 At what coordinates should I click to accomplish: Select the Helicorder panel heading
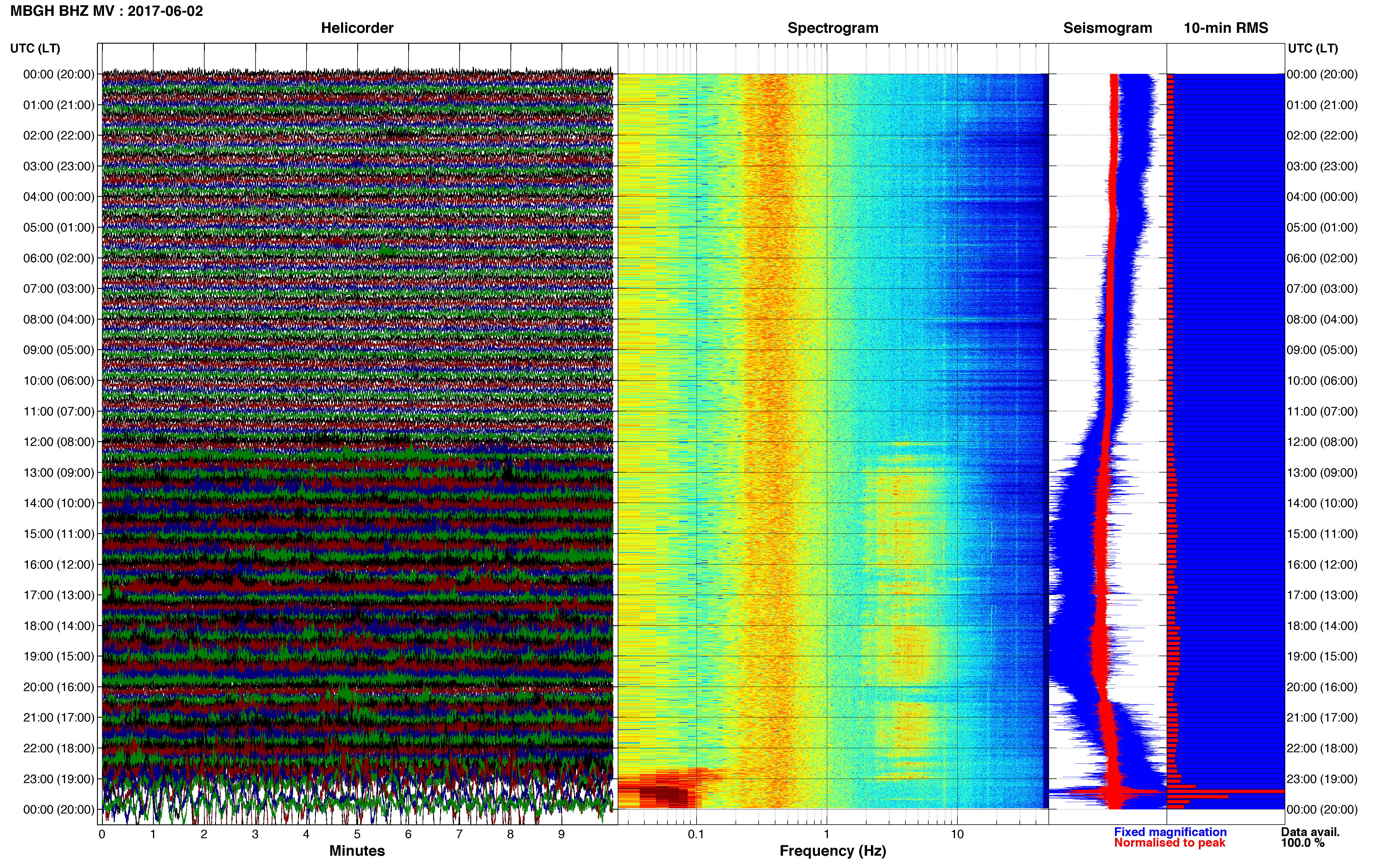click(x=357, y=28)
